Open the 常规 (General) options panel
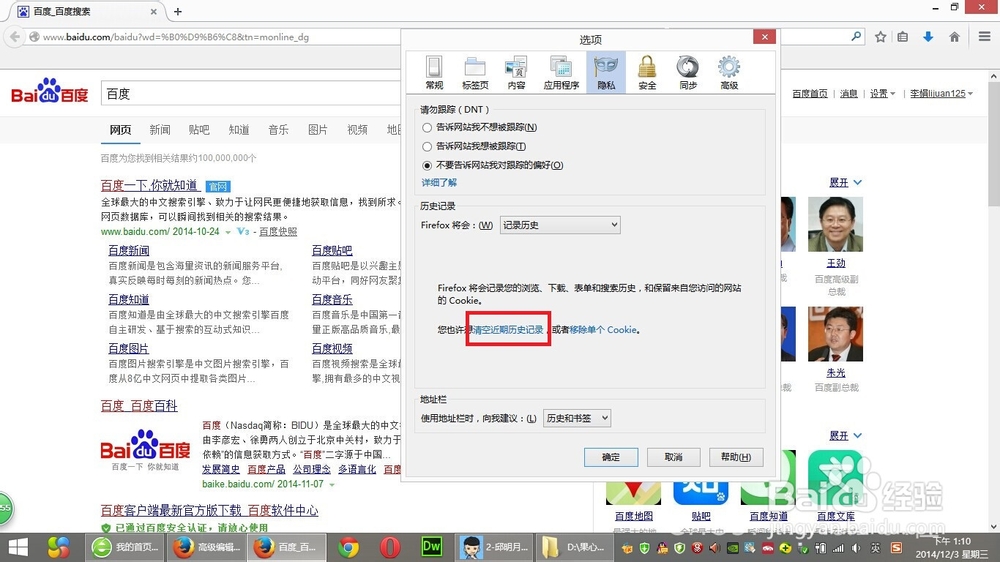The width and height of the screenshot is (1000, 562). point(434,72)
